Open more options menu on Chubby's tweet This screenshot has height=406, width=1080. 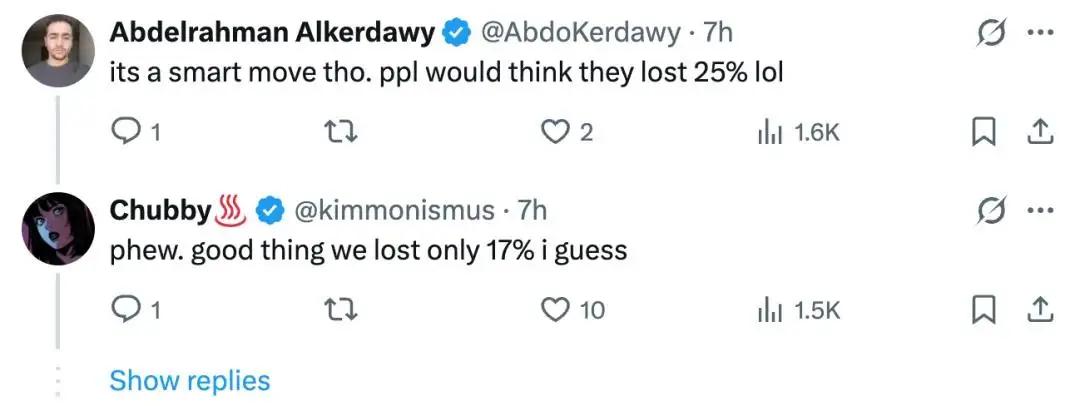1041,211
